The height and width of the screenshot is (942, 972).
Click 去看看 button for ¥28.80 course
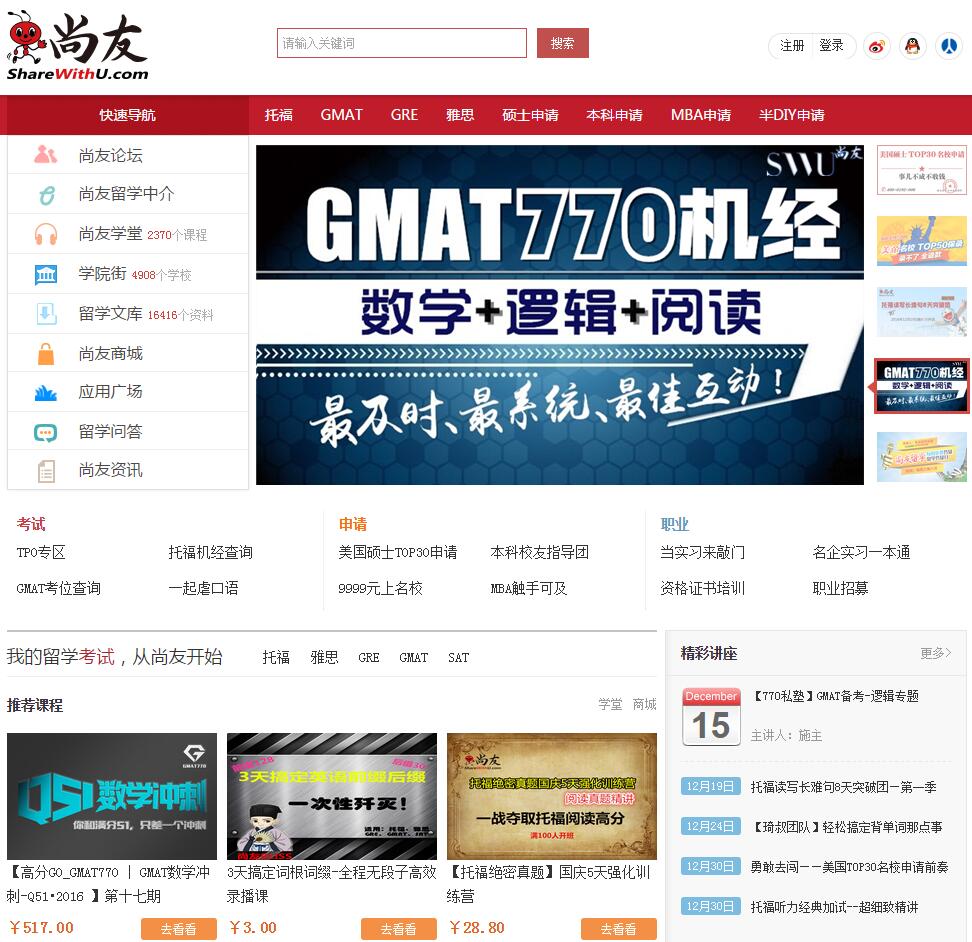pos(619,929)
